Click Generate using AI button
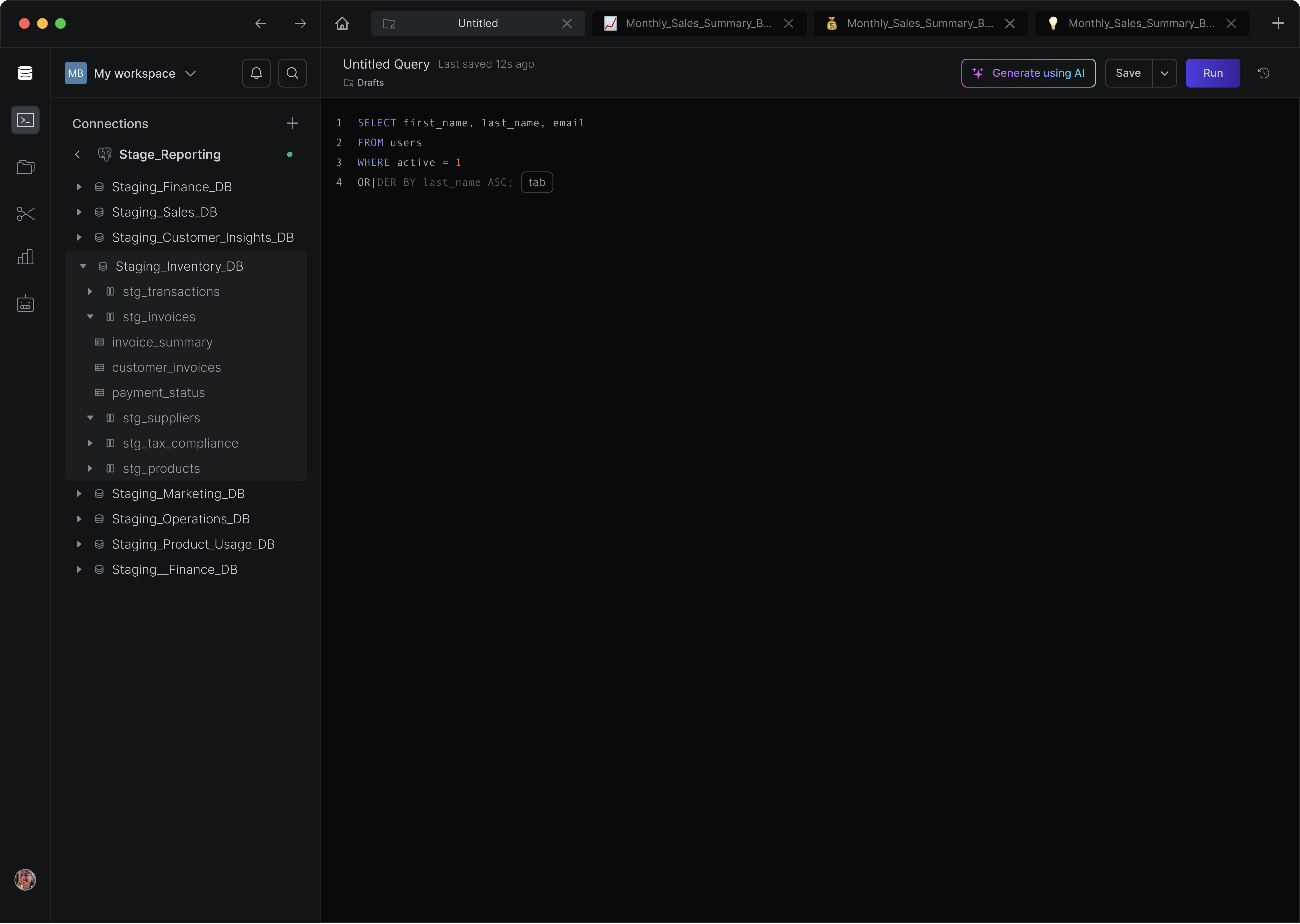1300x924 pixels. (1028, 73)
